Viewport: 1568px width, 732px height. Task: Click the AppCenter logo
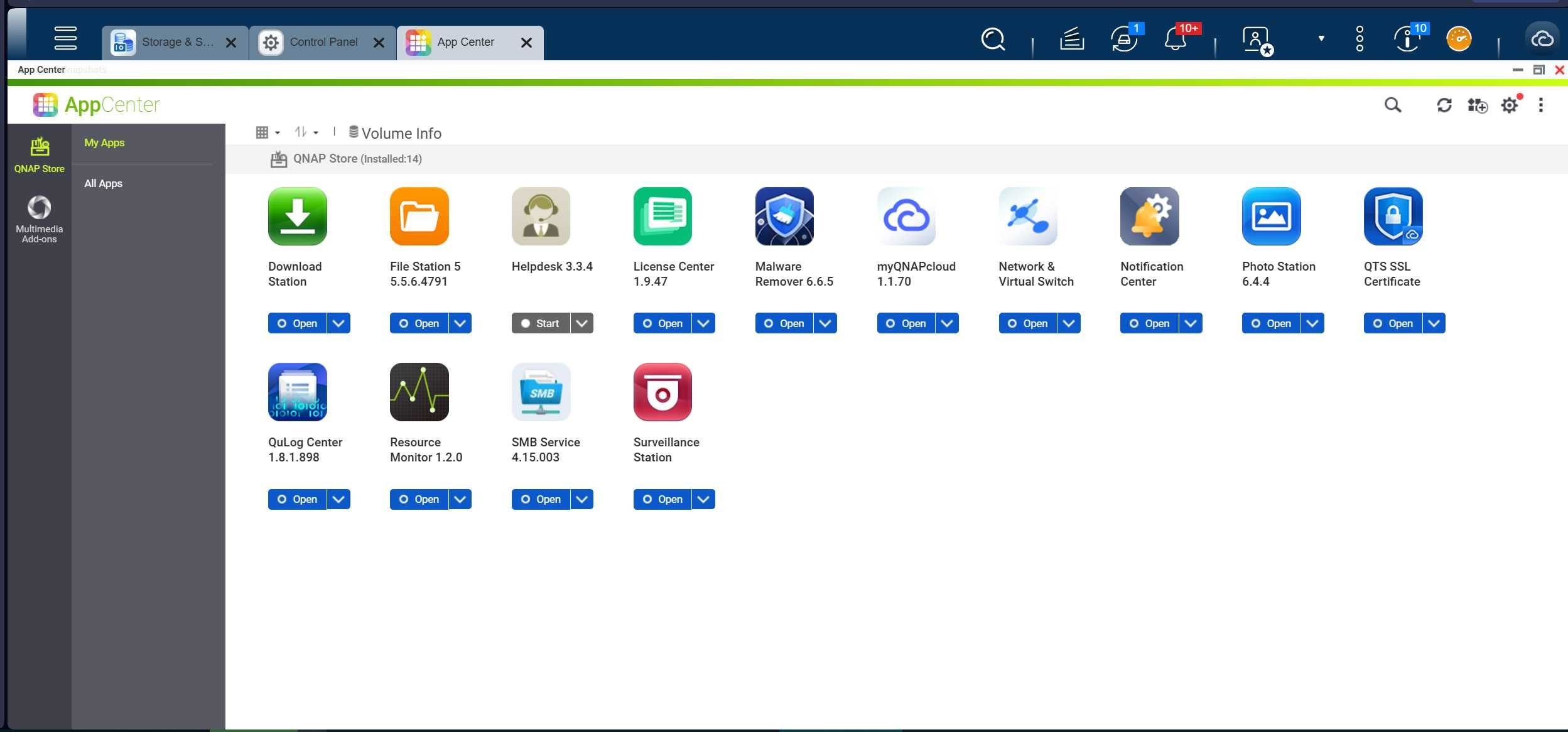coord(97,105)
